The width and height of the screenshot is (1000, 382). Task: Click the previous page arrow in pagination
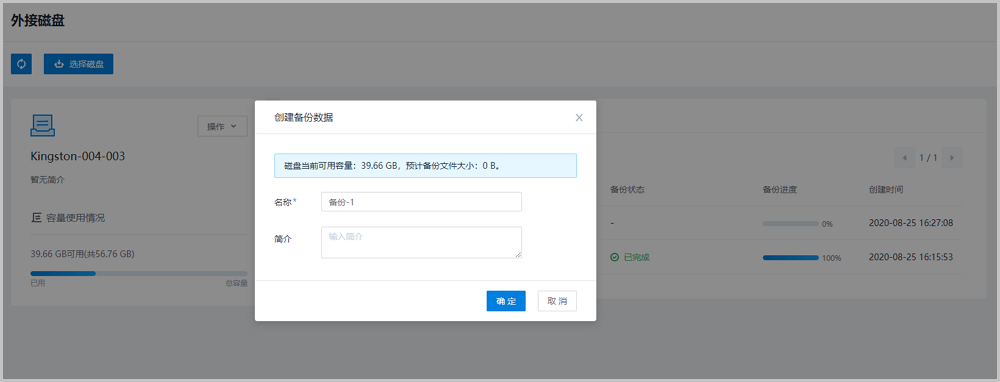[905, 158]
